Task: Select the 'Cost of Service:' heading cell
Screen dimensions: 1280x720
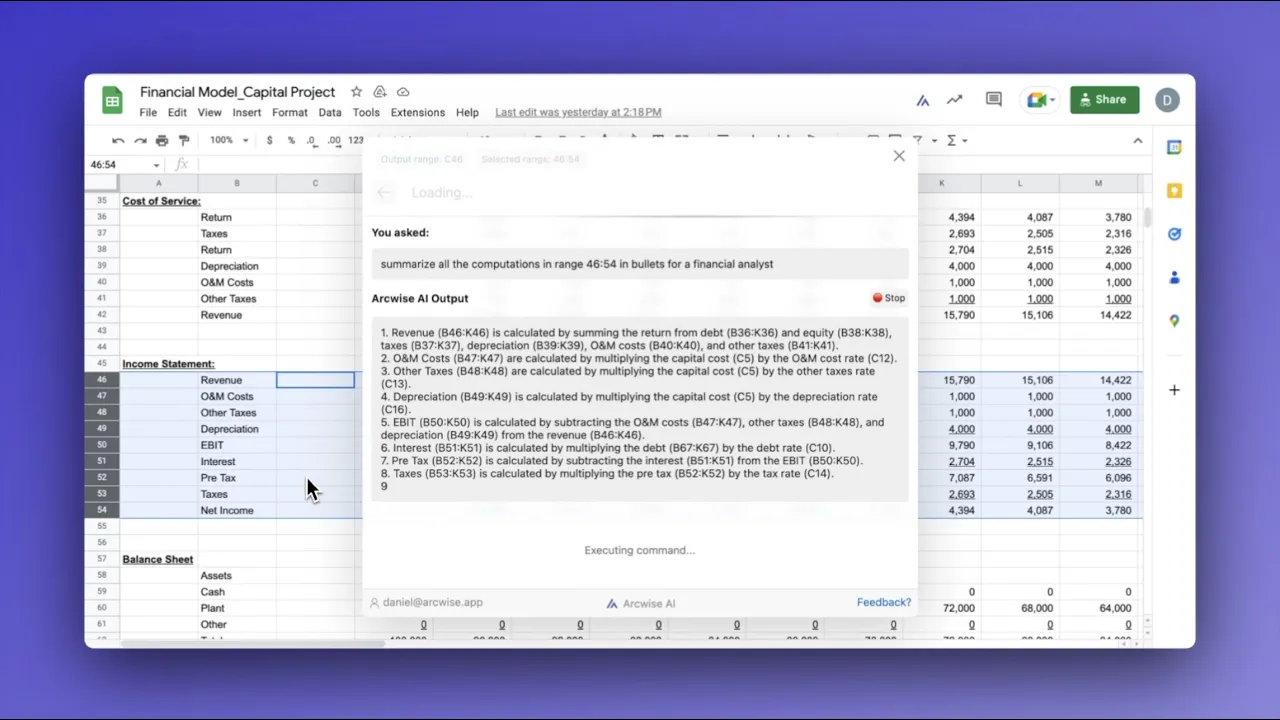Action: pyautogui.click(x=161, y=201)
